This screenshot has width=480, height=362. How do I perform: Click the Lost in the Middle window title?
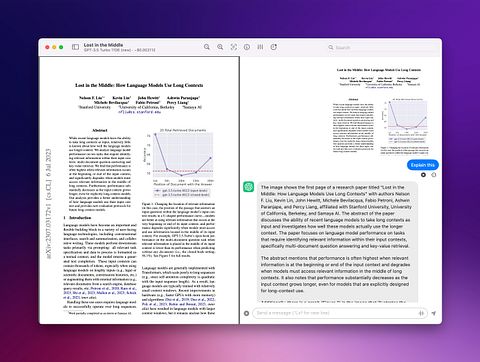(103, 45)
